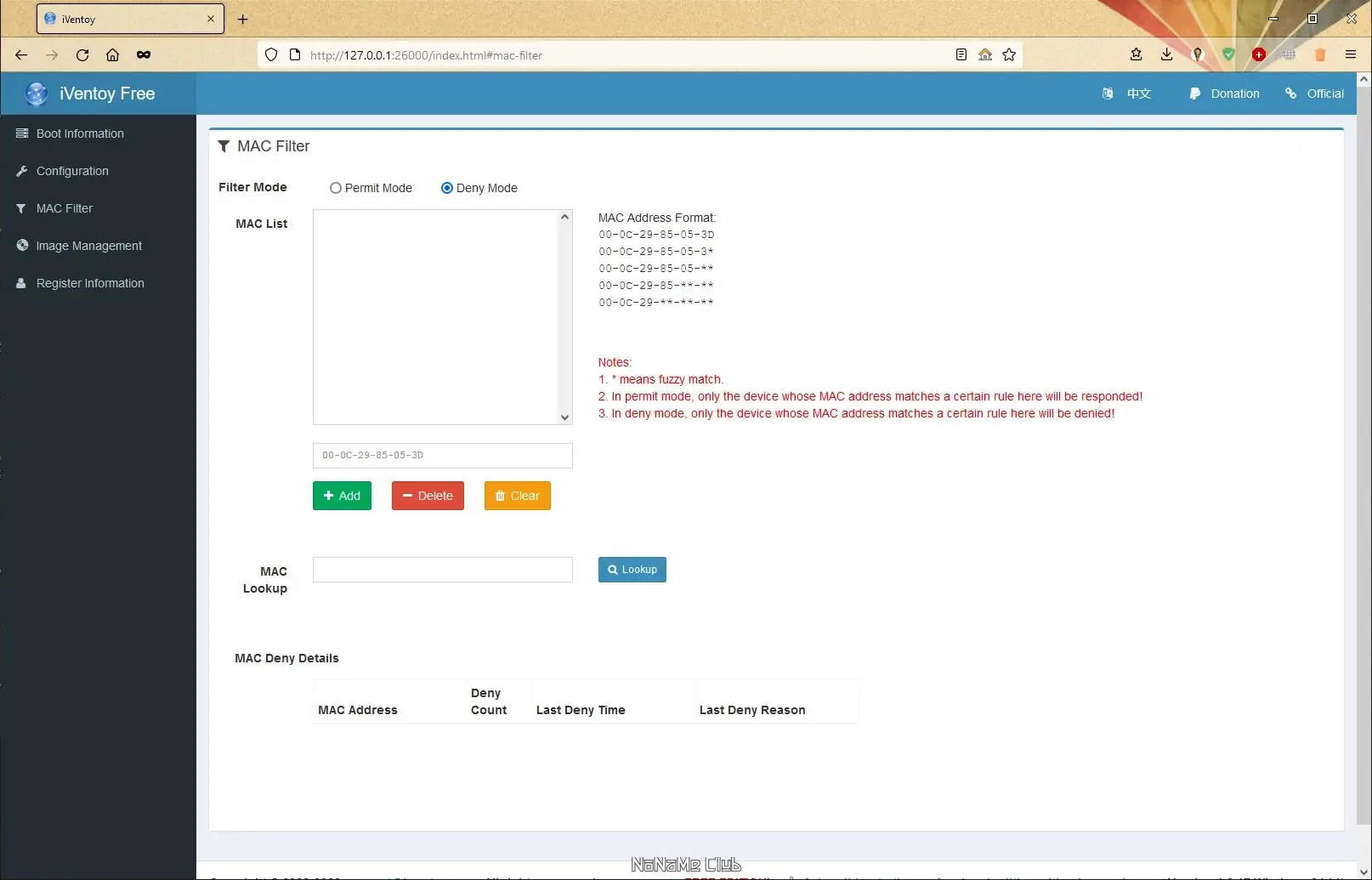Click the shield tracking protection icon
This screenshot has height=880, width=1372.
pos(271,55)
